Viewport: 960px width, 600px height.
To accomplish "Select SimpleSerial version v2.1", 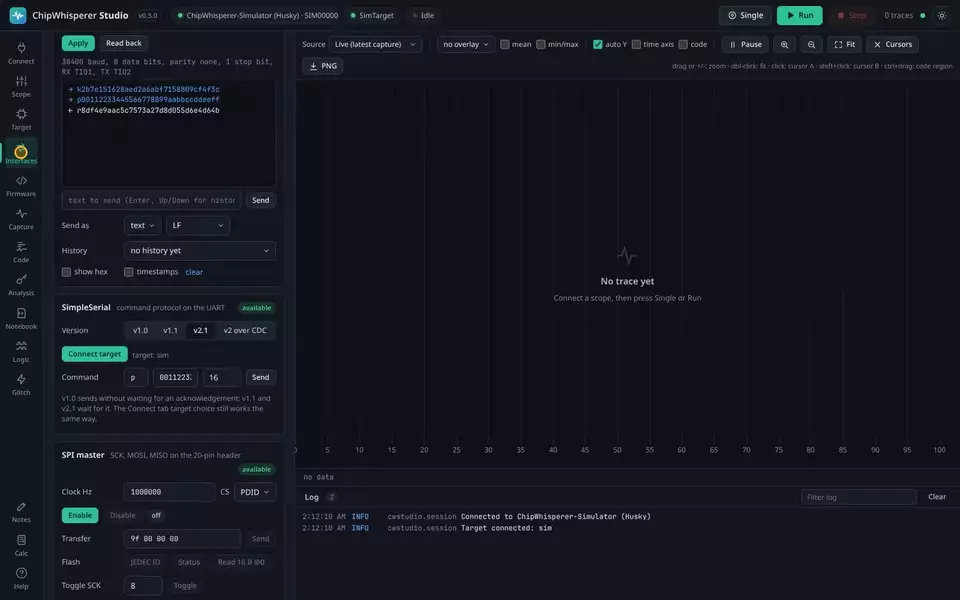I will [x=200, y=330].
